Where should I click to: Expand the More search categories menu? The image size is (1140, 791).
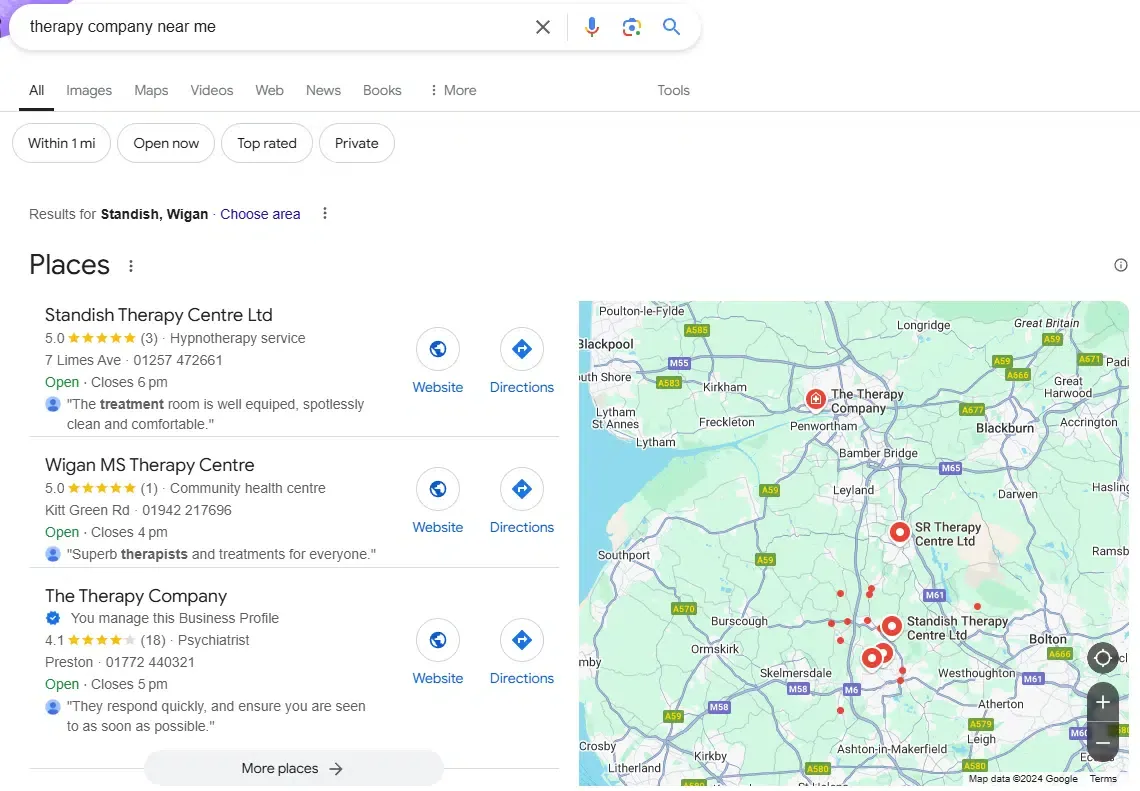452,90
